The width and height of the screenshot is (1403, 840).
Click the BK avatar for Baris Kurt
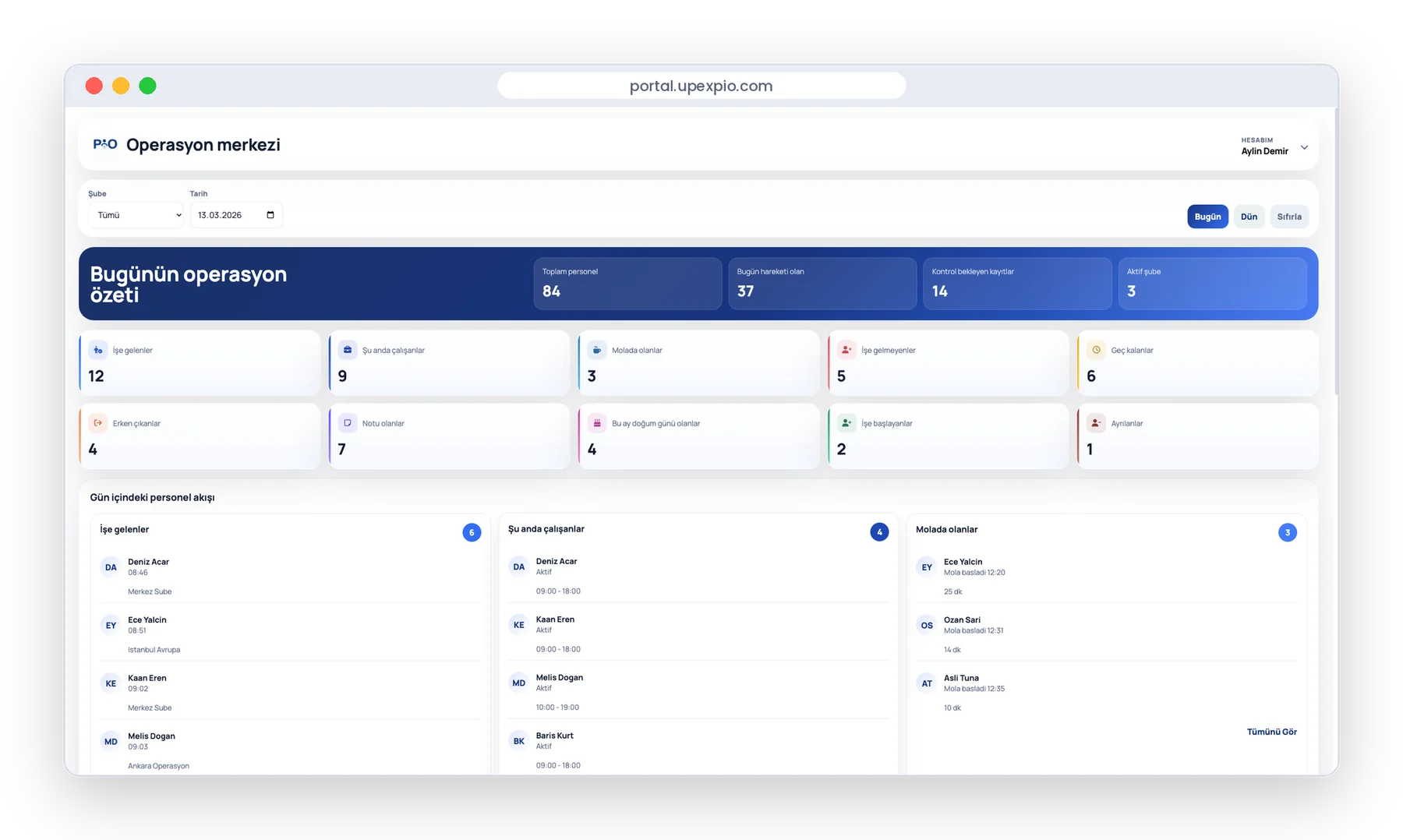coord(519,741)
